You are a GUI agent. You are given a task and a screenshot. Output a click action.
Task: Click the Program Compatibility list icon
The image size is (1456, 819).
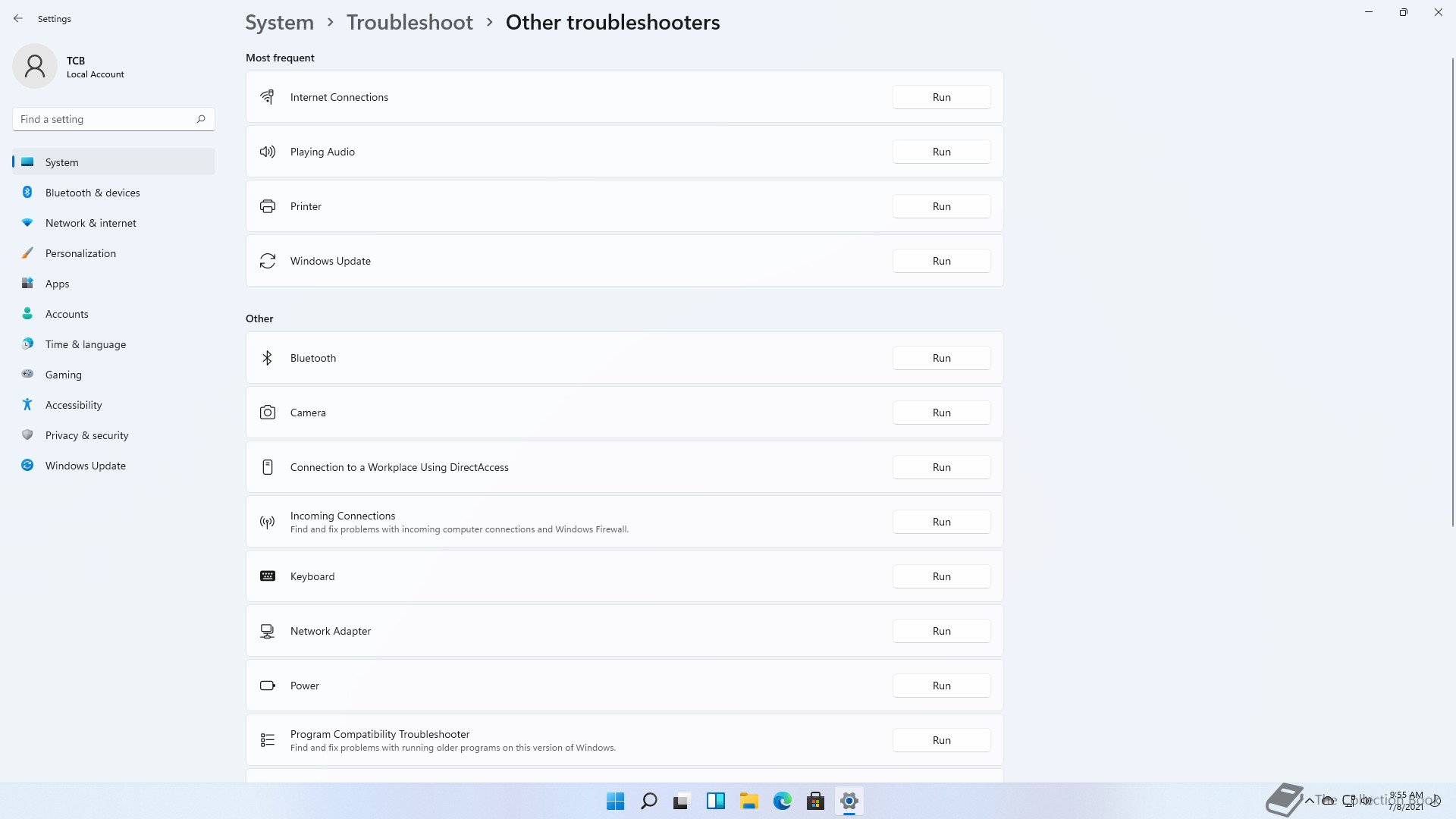pos(267,740)
